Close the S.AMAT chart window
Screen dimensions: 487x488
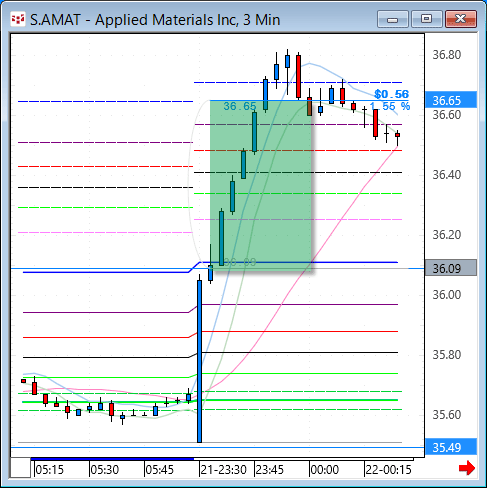461,19
